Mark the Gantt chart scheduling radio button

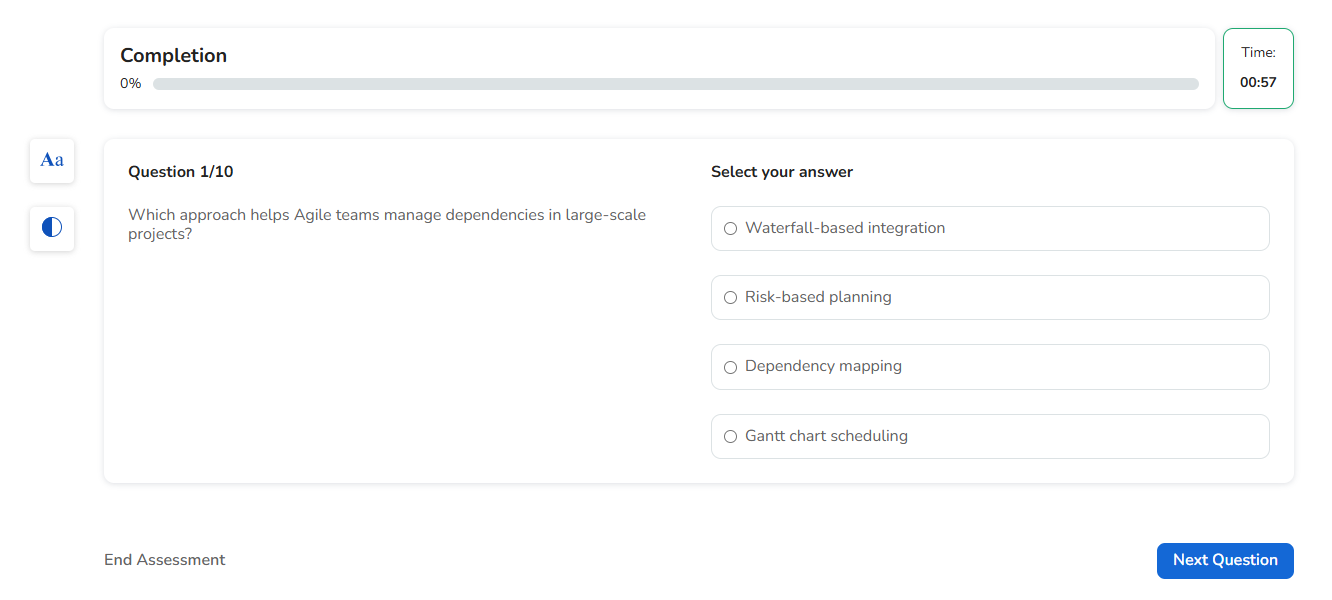(730, 437)
